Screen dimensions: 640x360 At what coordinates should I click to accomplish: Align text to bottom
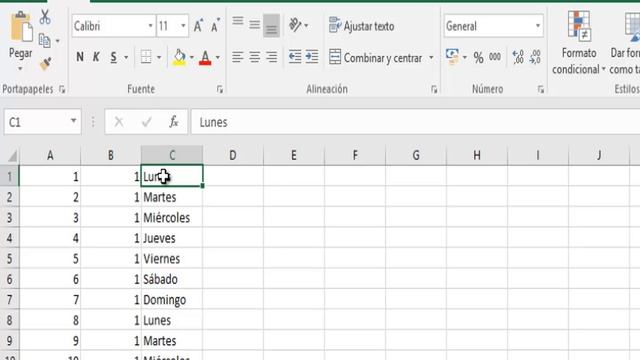point(271,26)
